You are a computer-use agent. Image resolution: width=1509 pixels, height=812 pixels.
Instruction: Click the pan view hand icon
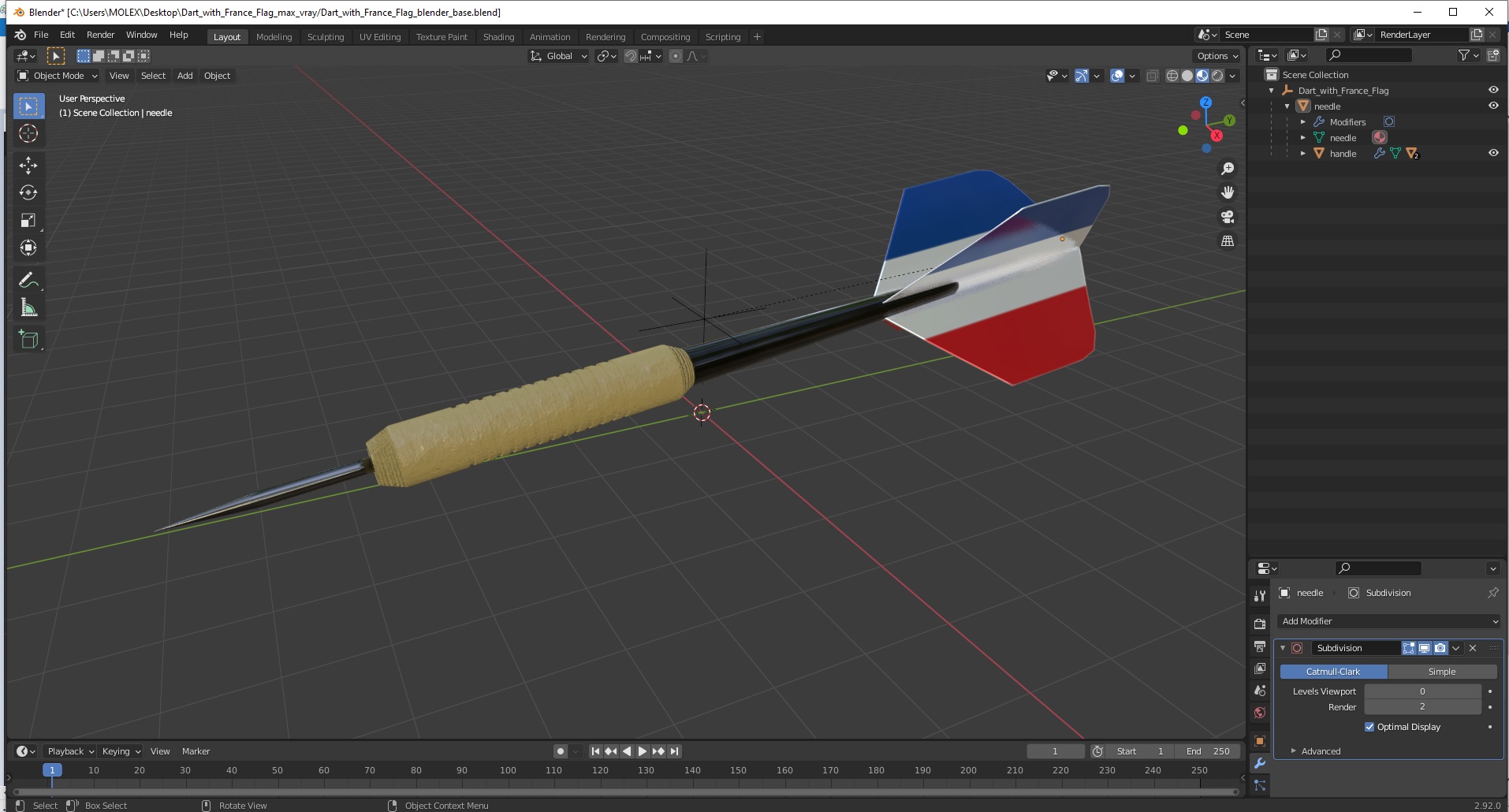click(1228, 192)
